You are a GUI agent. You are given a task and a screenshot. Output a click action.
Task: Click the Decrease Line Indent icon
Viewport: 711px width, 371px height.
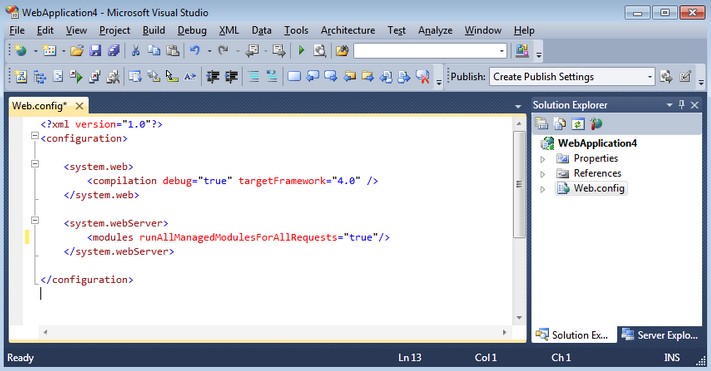pos(213,77)
